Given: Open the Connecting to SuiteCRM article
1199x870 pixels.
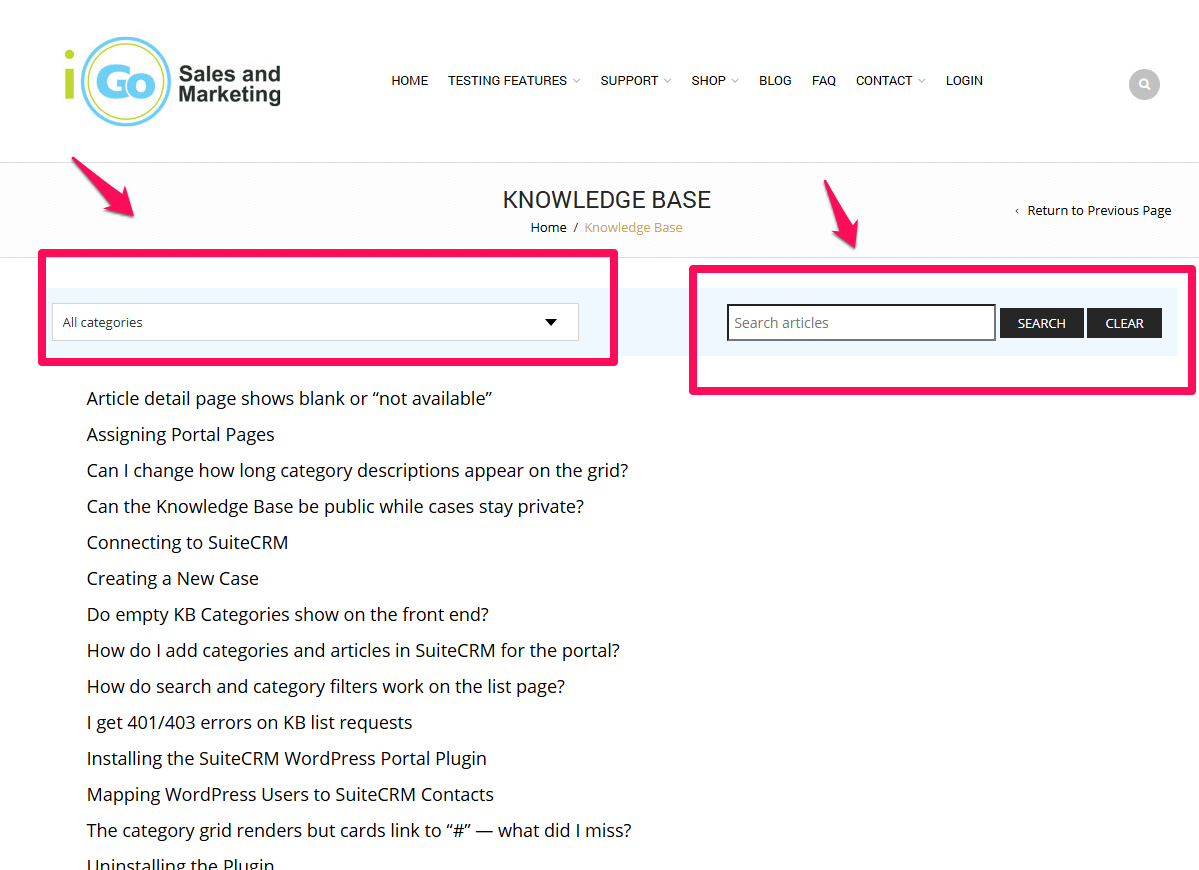Looking at the screenshot, I should 187,543.
